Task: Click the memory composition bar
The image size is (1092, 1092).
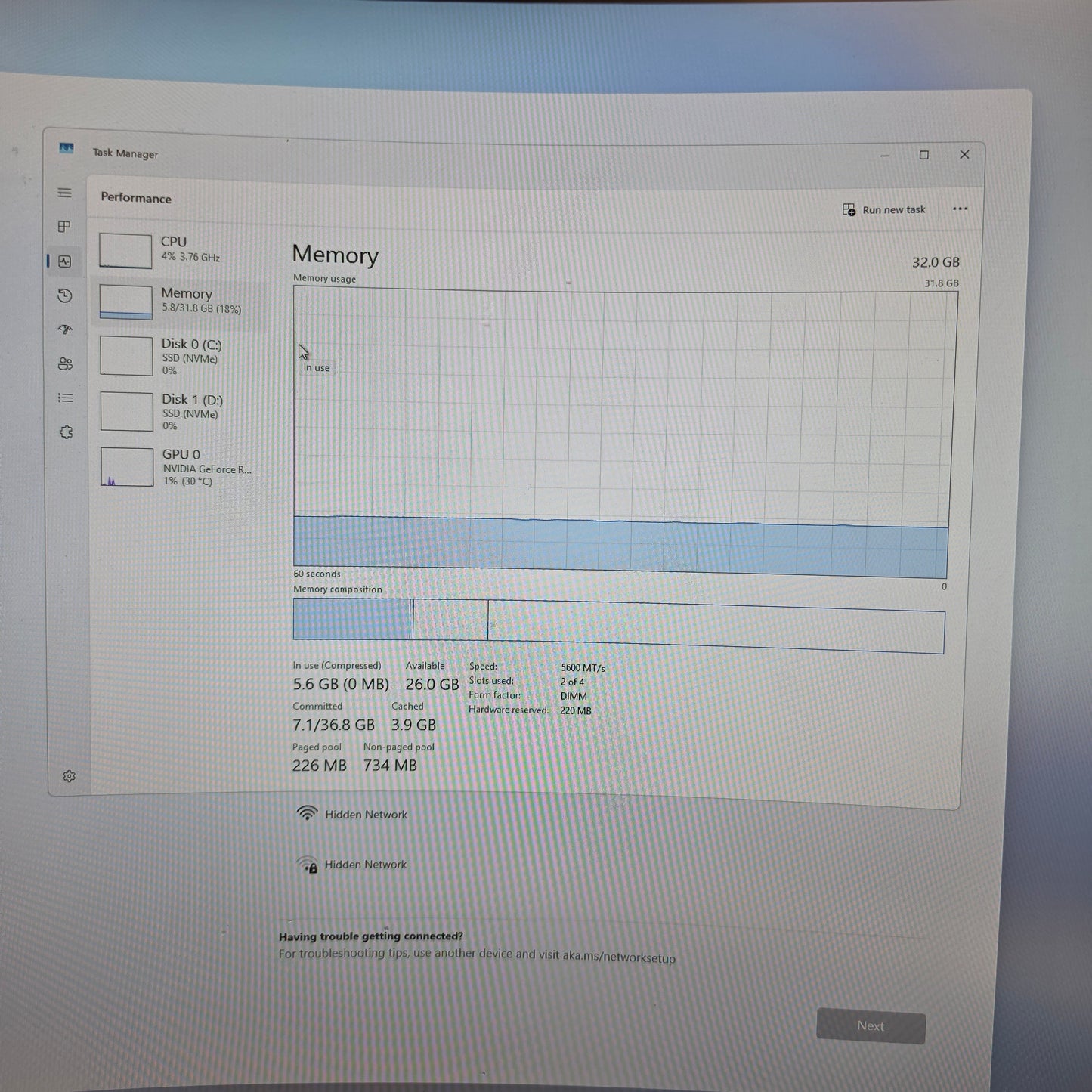Action: [x=618, y=626]
